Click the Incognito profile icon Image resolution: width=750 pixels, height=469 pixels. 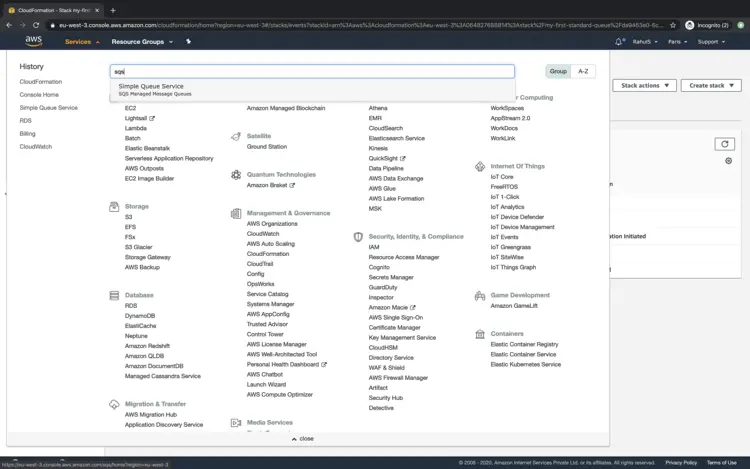click(689, 25)
